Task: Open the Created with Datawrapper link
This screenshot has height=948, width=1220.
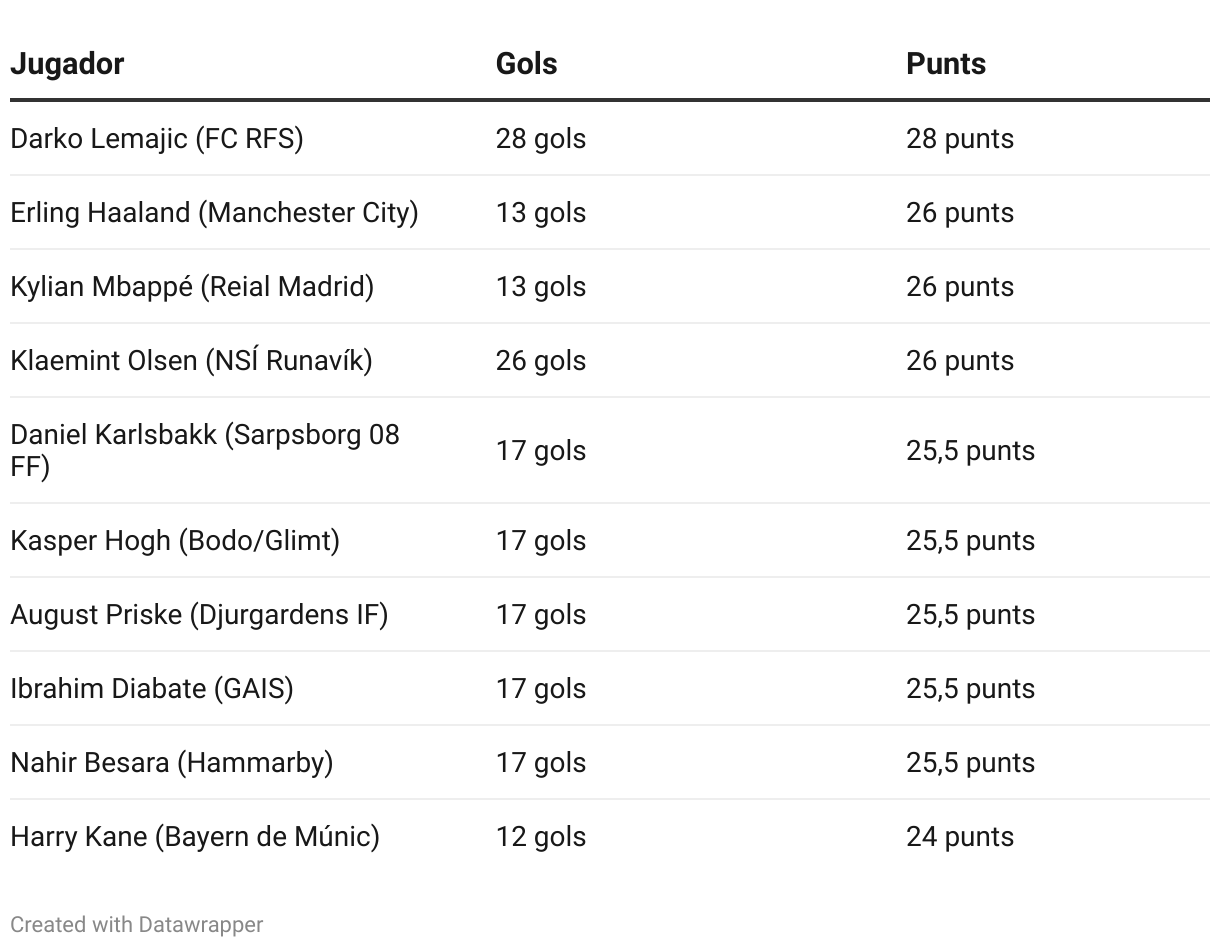Action: click(x=137, y=925)
